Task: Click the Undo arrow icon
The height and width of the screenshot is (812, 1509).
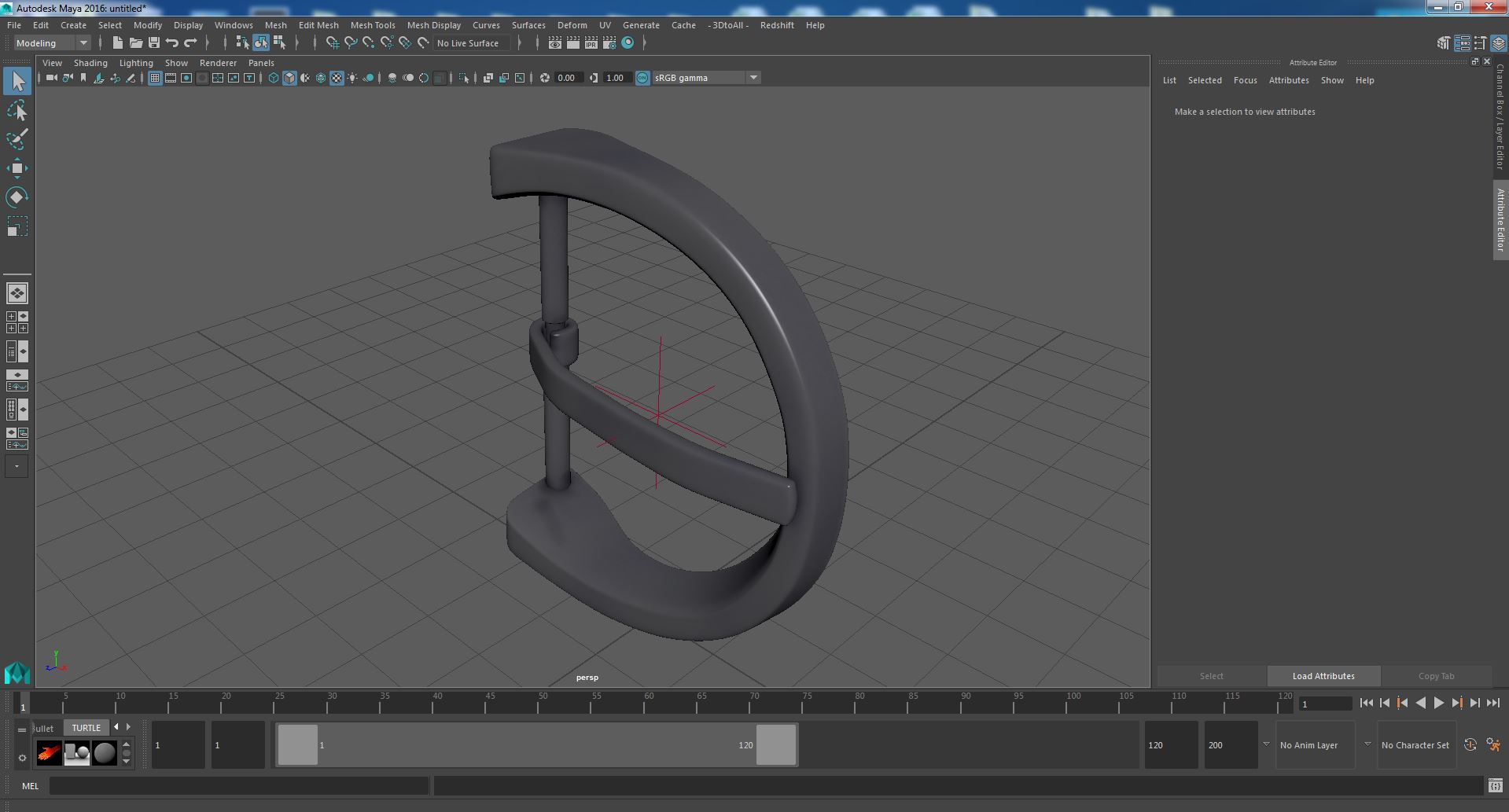Action: [172, 43]
